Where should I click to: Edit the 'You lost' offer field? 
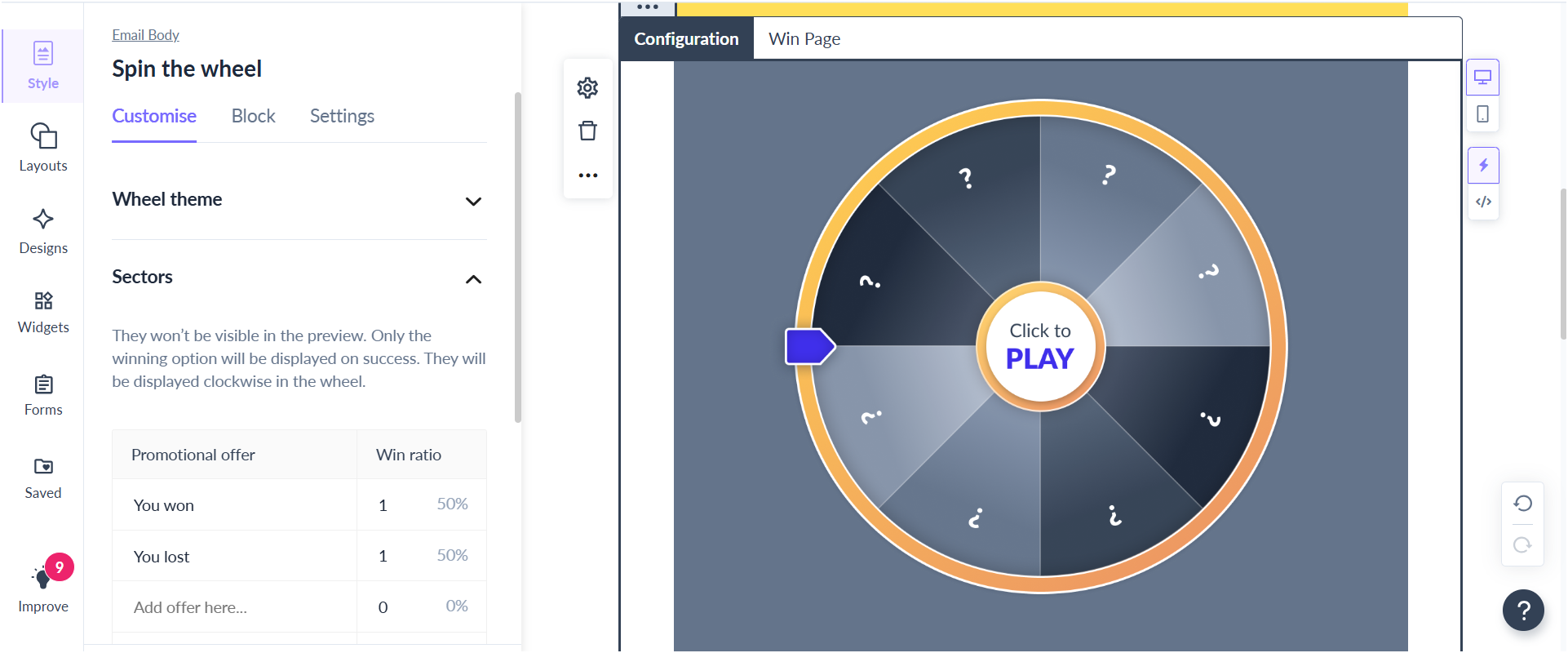pyautogui.click(x=235, y=557)
